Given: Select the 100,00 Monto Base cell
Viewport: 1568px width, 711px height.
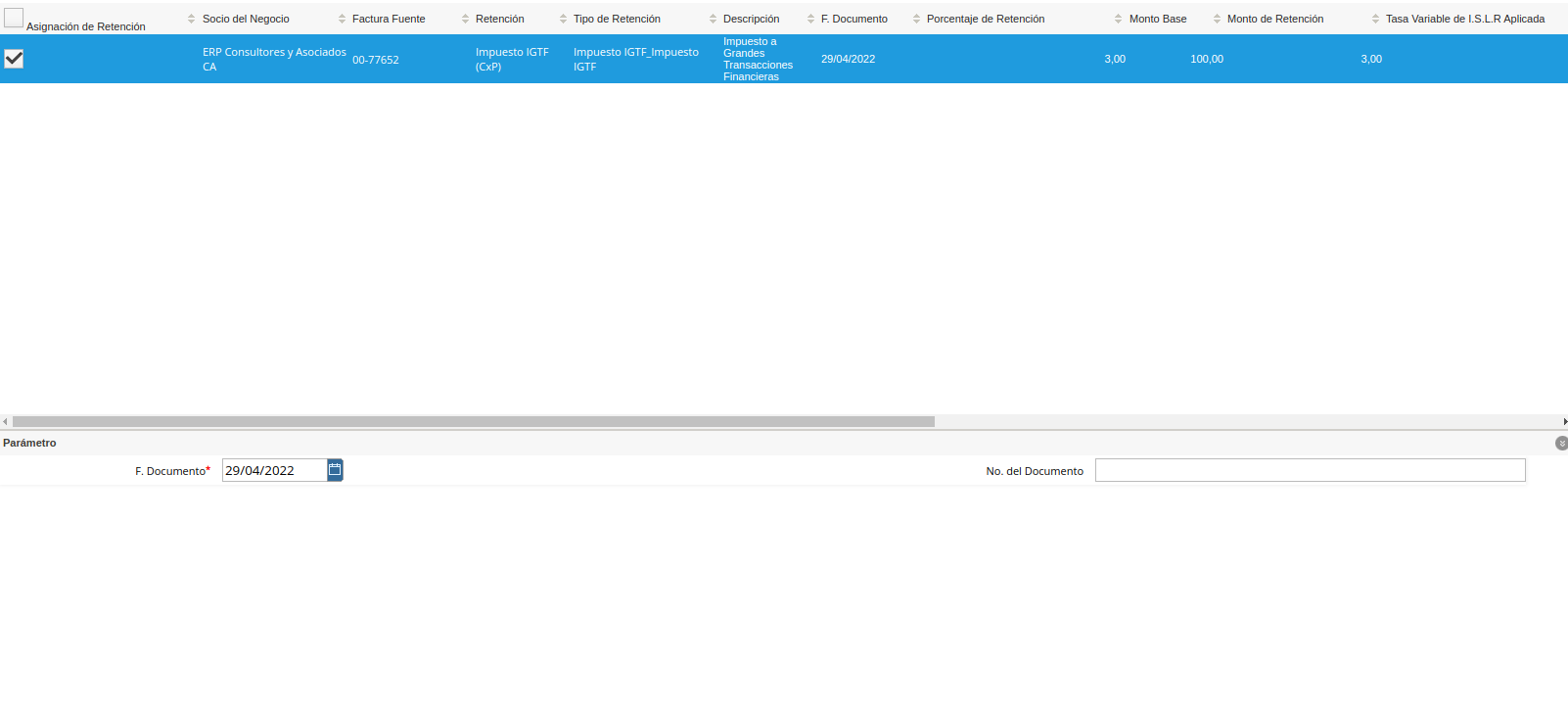Looking at the screenshot, I should 1207,59.
